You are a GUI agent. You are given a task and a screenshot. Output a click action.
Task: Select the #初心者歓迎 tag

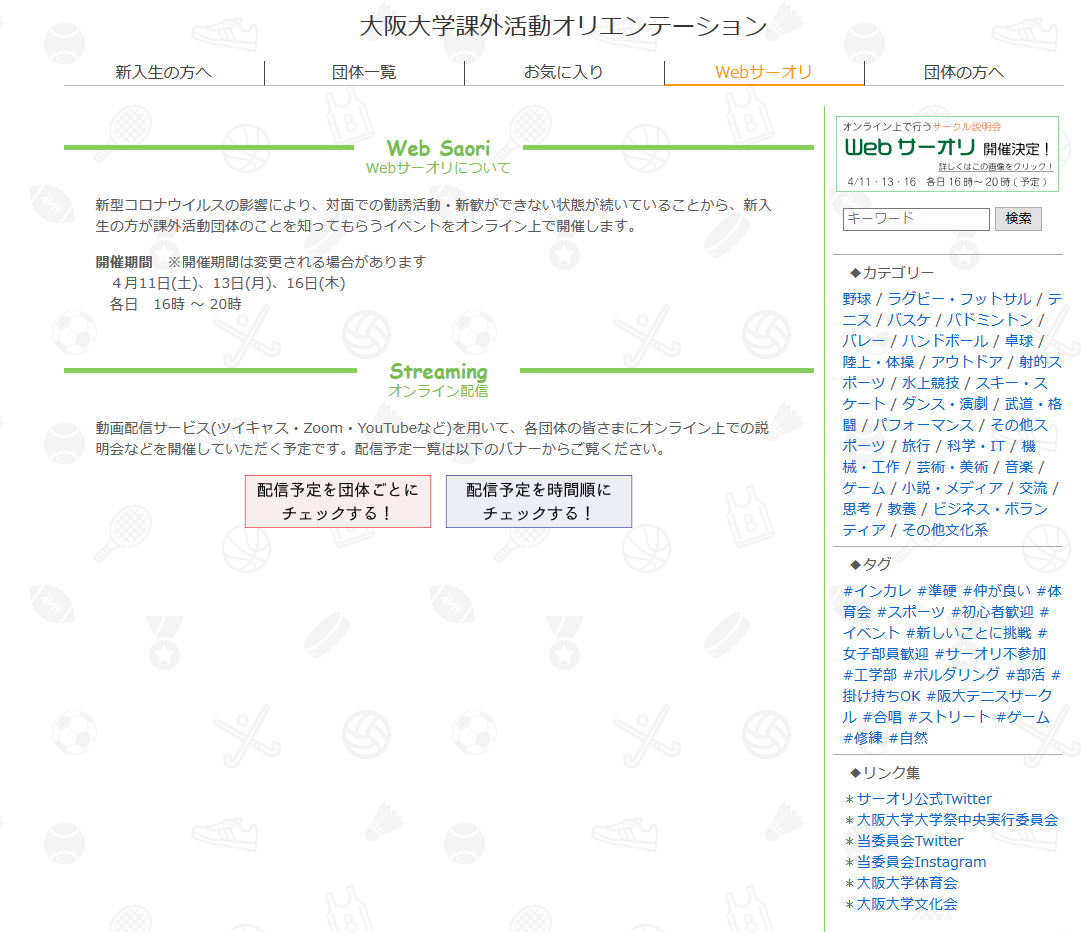[x=992, y=612]
